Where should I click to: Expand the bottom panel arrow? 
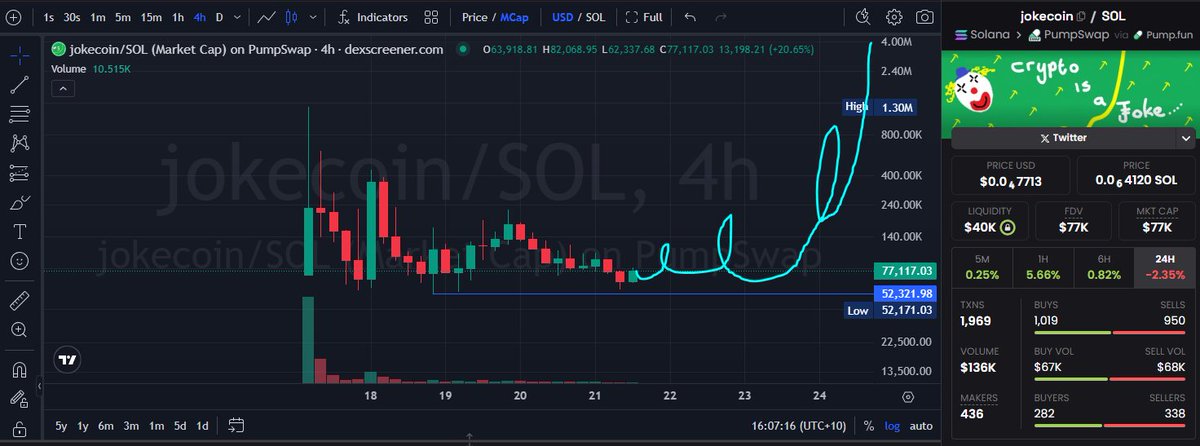pos(470,439)
